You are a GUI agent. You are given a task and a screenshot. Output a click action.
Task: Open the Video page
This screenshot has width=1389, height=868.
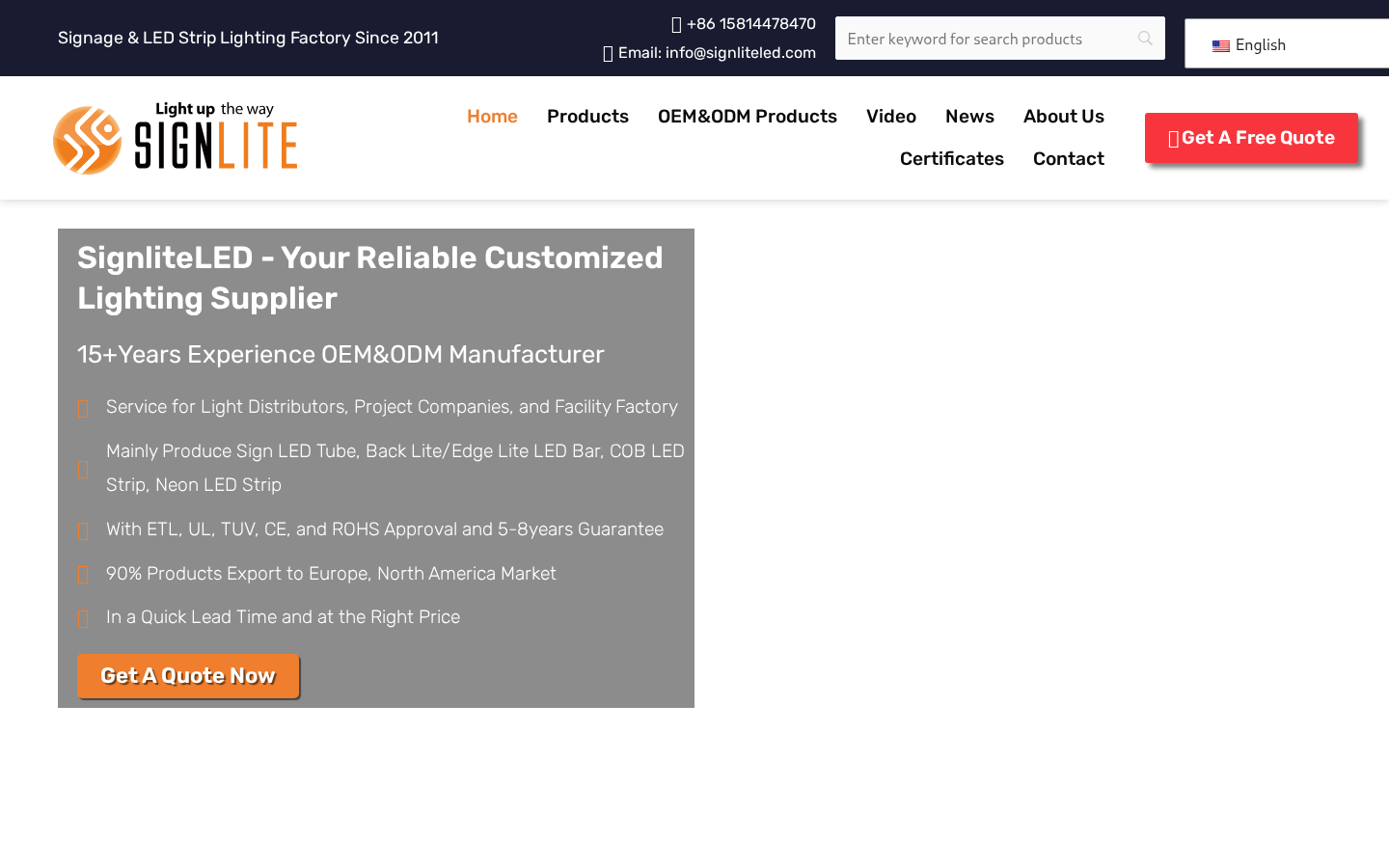click(x=890, y=117)
